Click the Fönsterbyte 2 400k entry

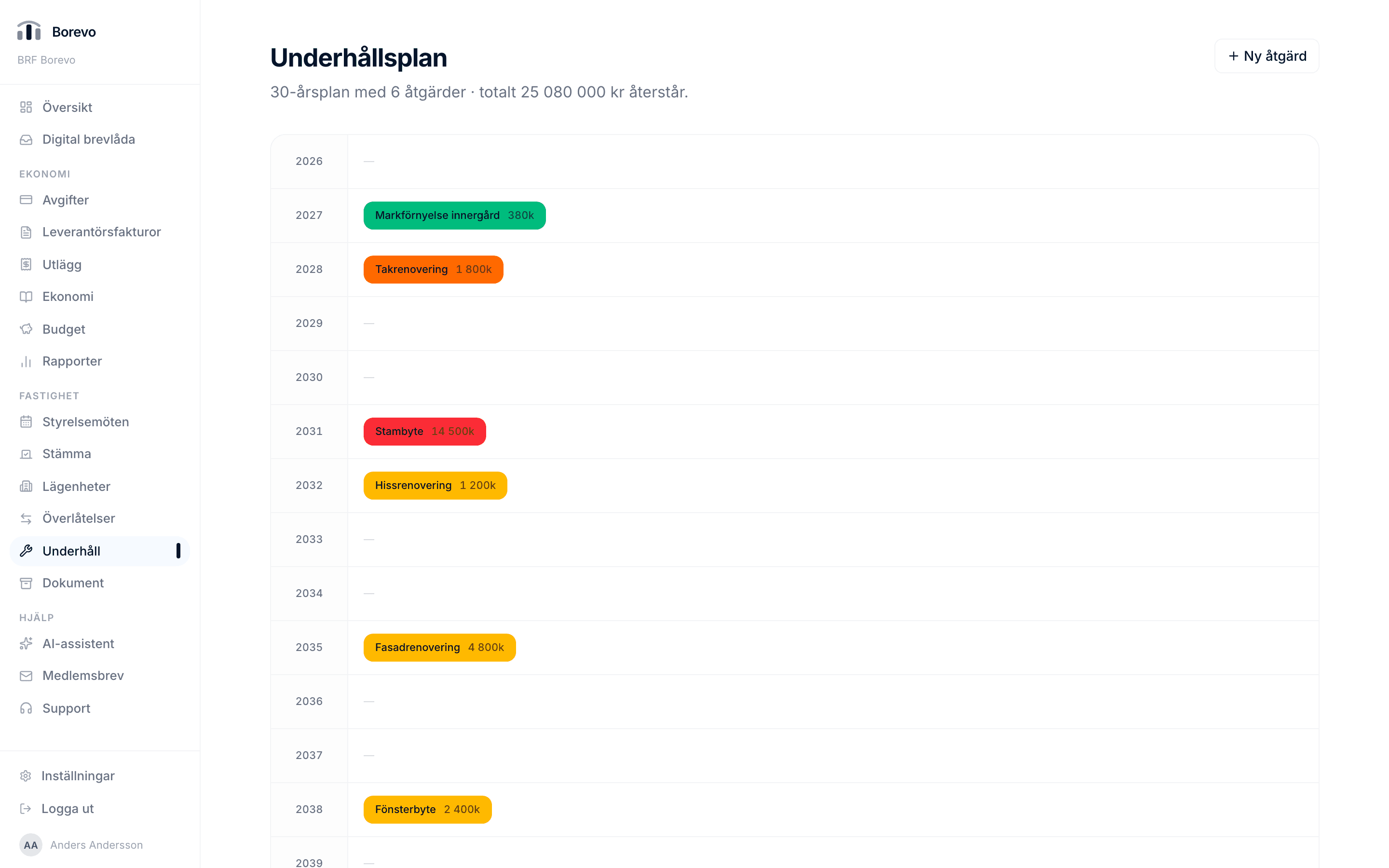pos(428,810)
